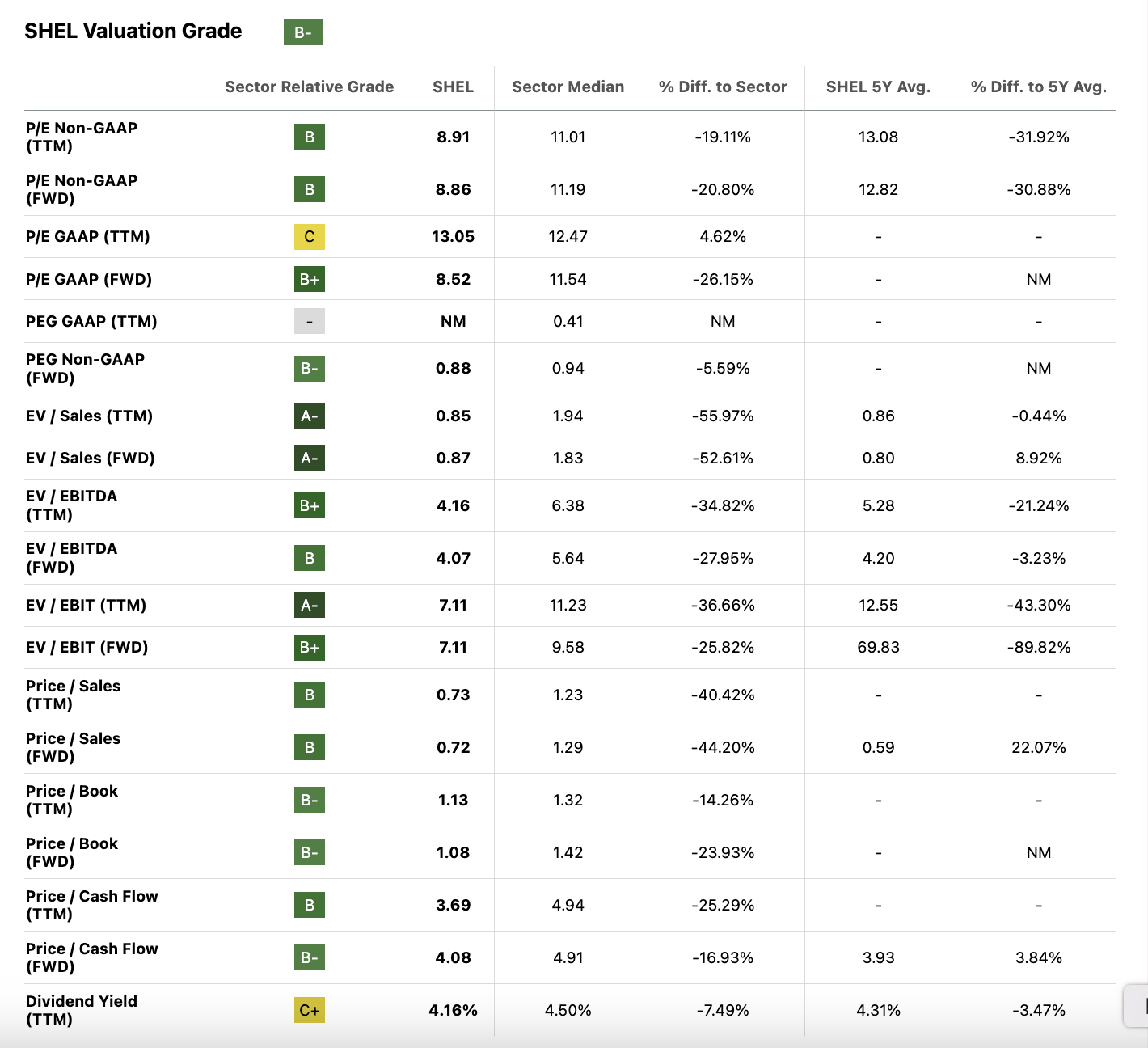1148x1048 pixels.
Task: Click the B- grade badge for PEG Non-GAAP (FWD)
Action: click(309, 368)
